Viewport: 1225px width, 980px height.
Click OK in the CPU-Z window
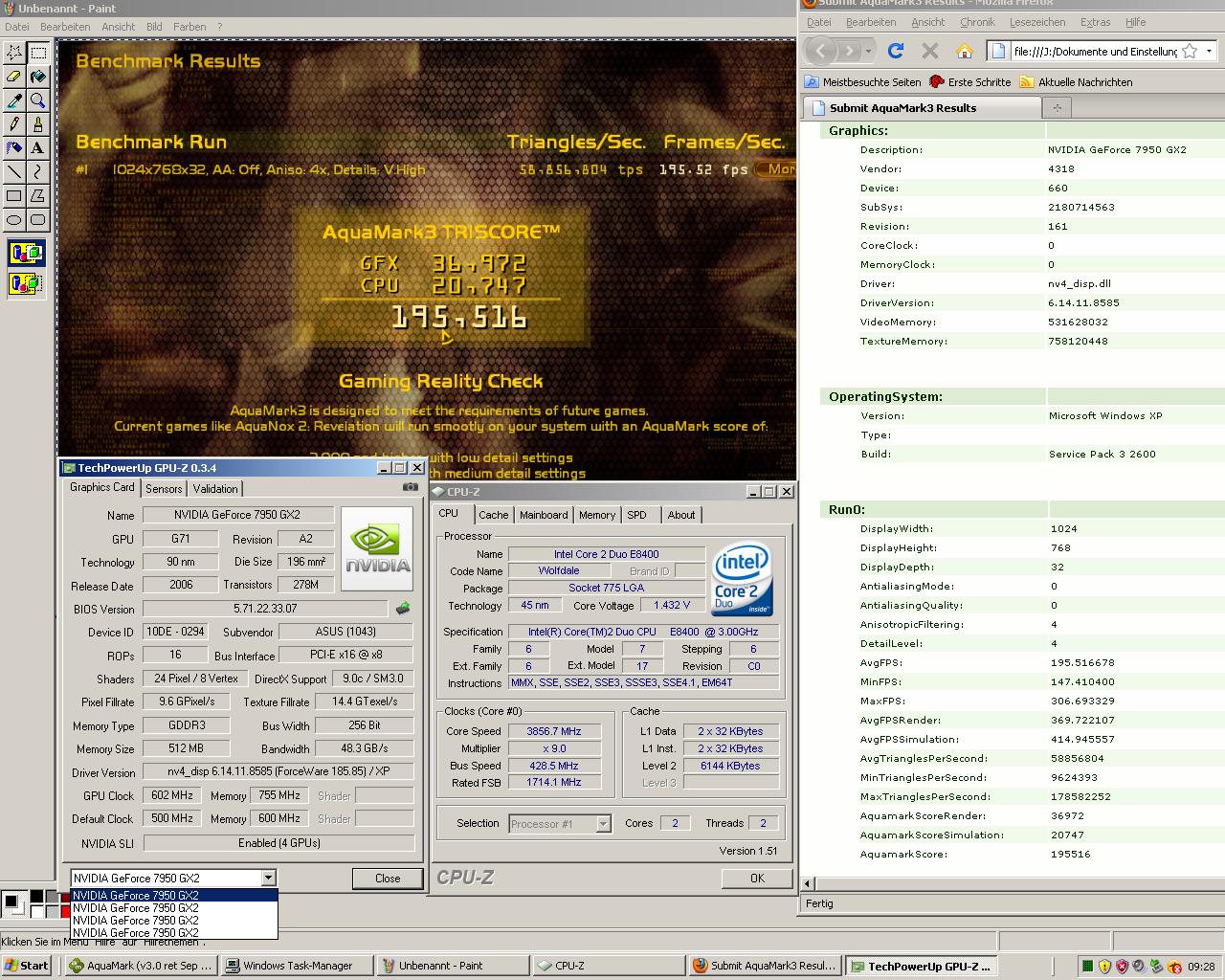[757, 879]
